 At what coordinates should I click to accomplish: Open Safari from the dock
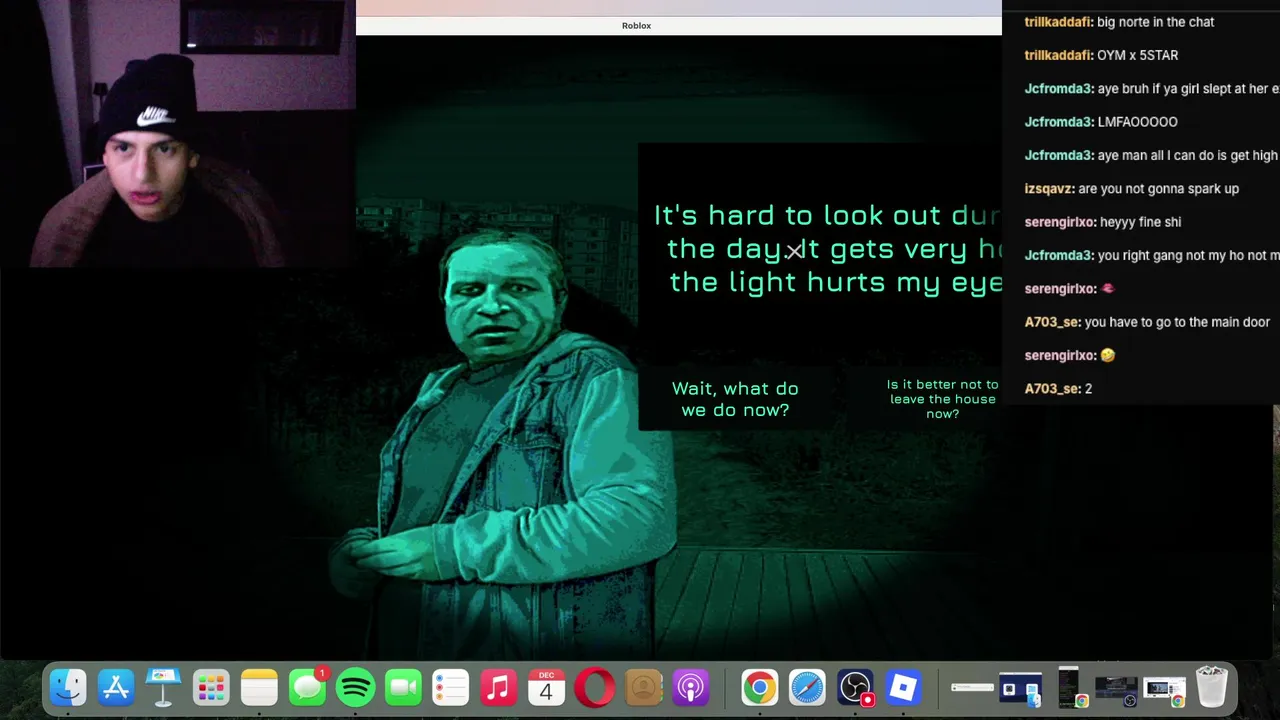pyautogui.click(x=807, y=688)
